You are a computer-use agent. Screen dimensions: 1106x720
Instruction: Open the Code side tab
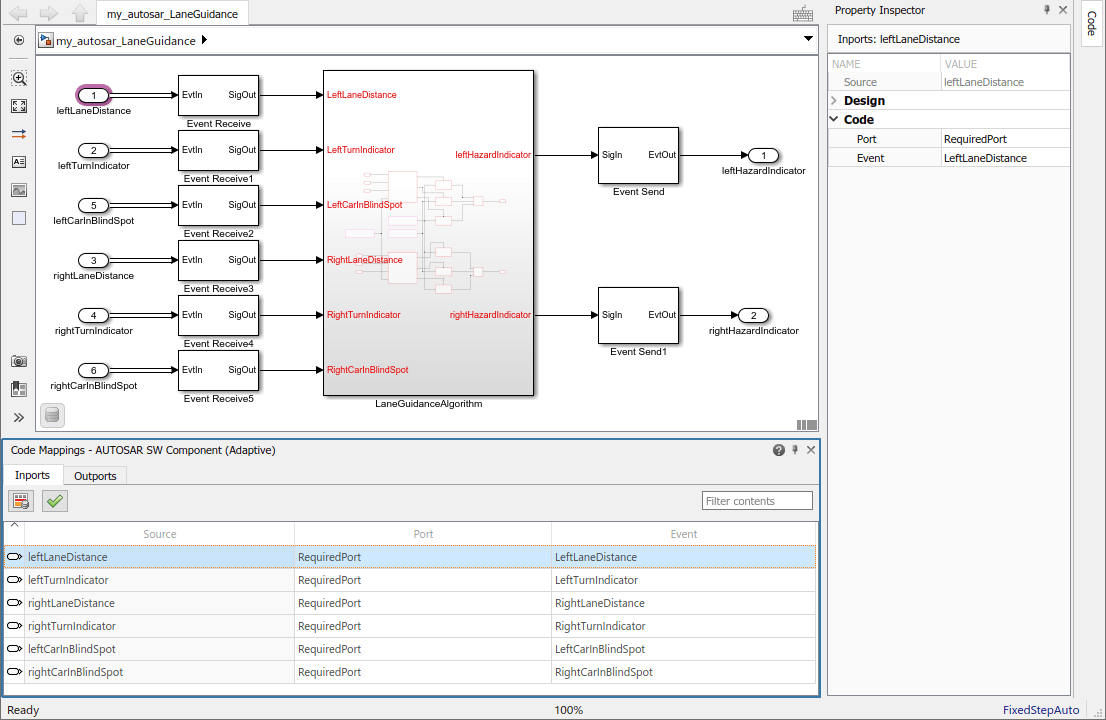(1091, 24)
